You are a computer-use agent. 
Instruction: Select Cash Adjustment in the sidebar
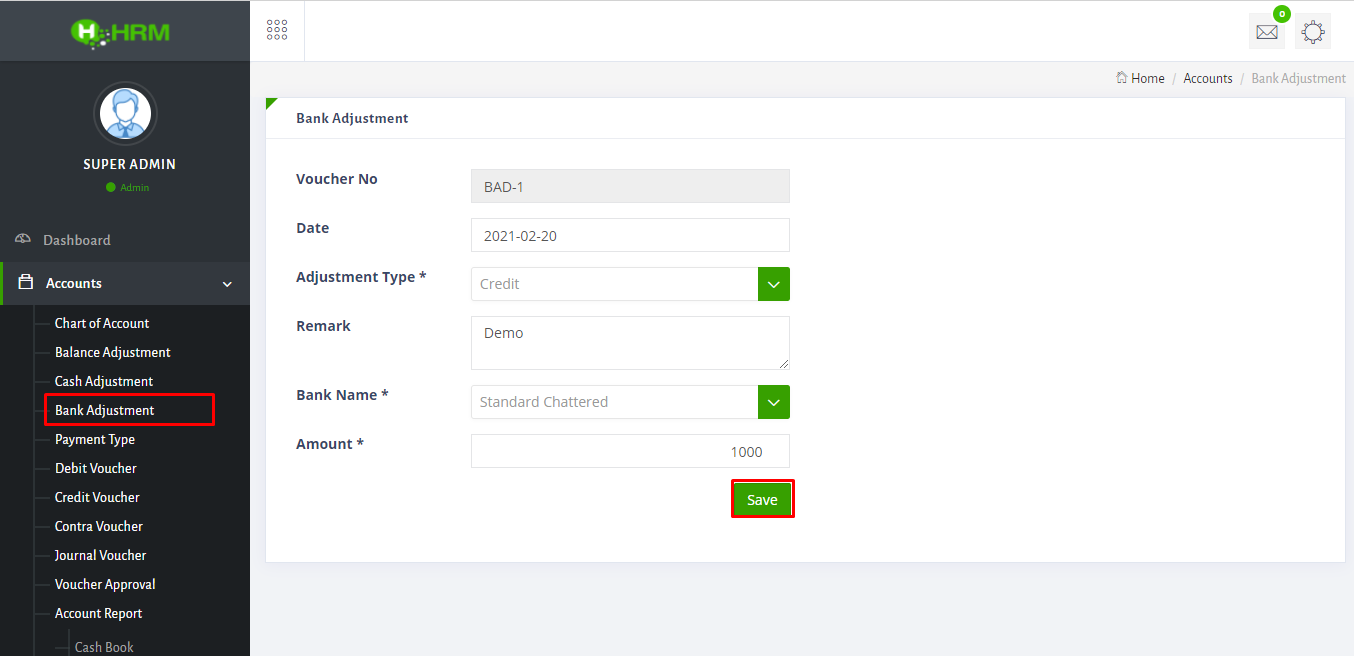point(104,381)
